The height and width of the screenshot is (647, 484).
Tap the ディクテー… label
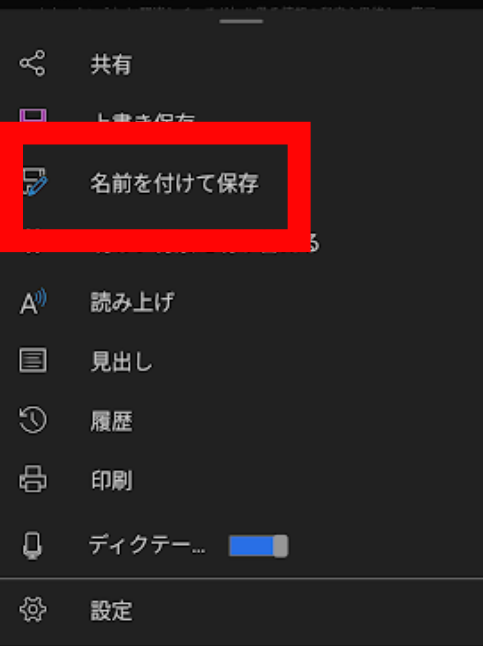(147, 545)
